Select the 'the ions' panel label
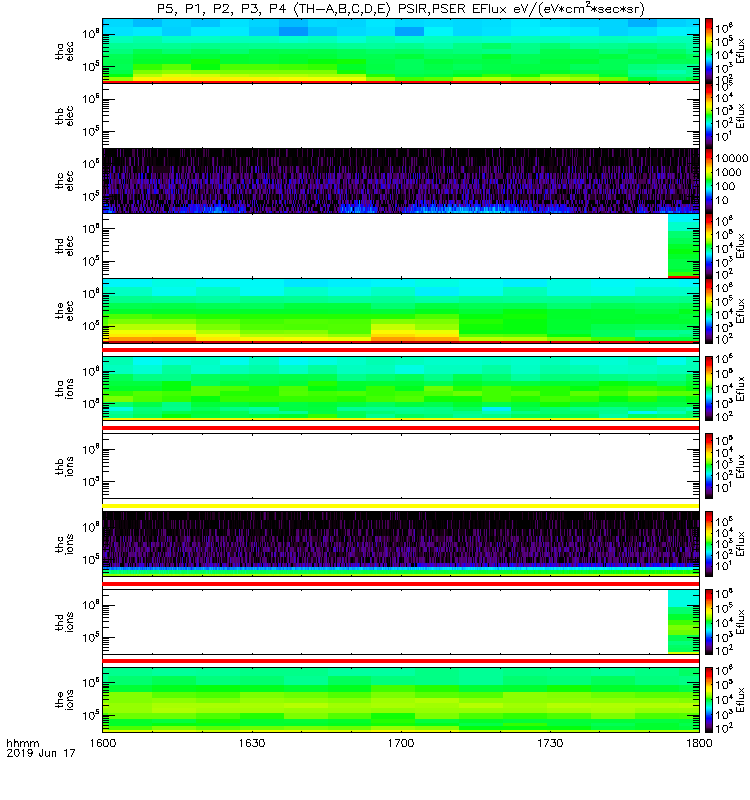This screenshot has height=800, width=750. pyautogui.click(x=65, y=699)
